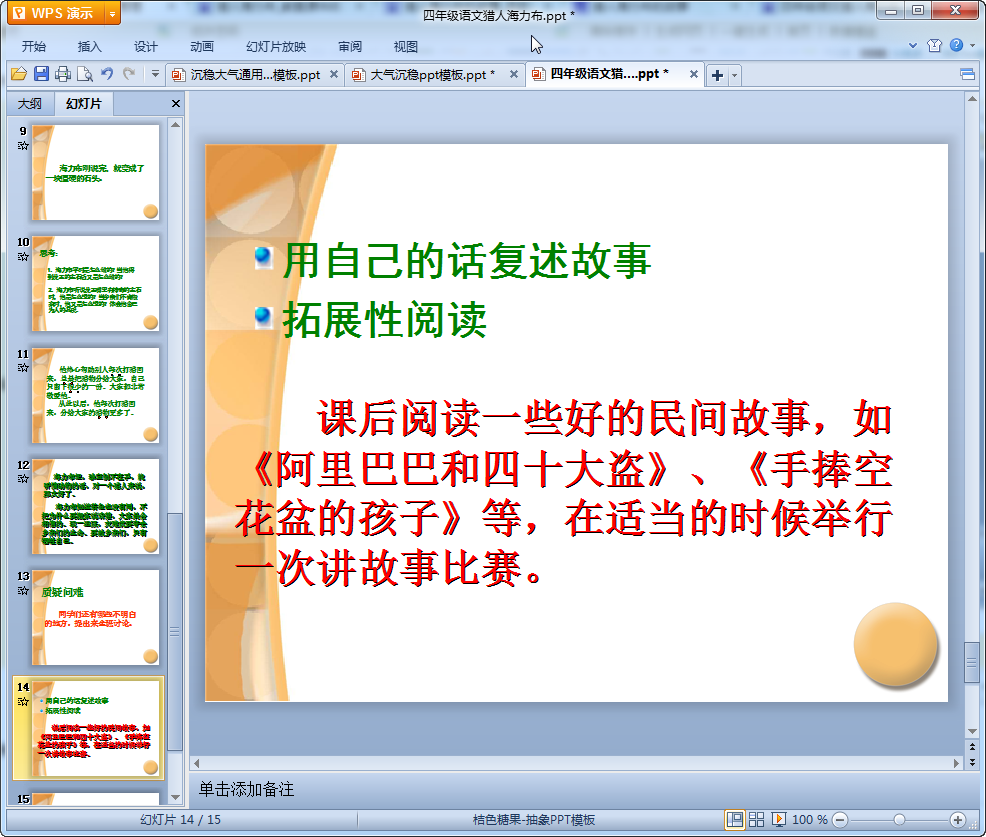Viewport: 986px width, 837px height.
Task: Zoom out with the minus button
Action: point(840,819)
